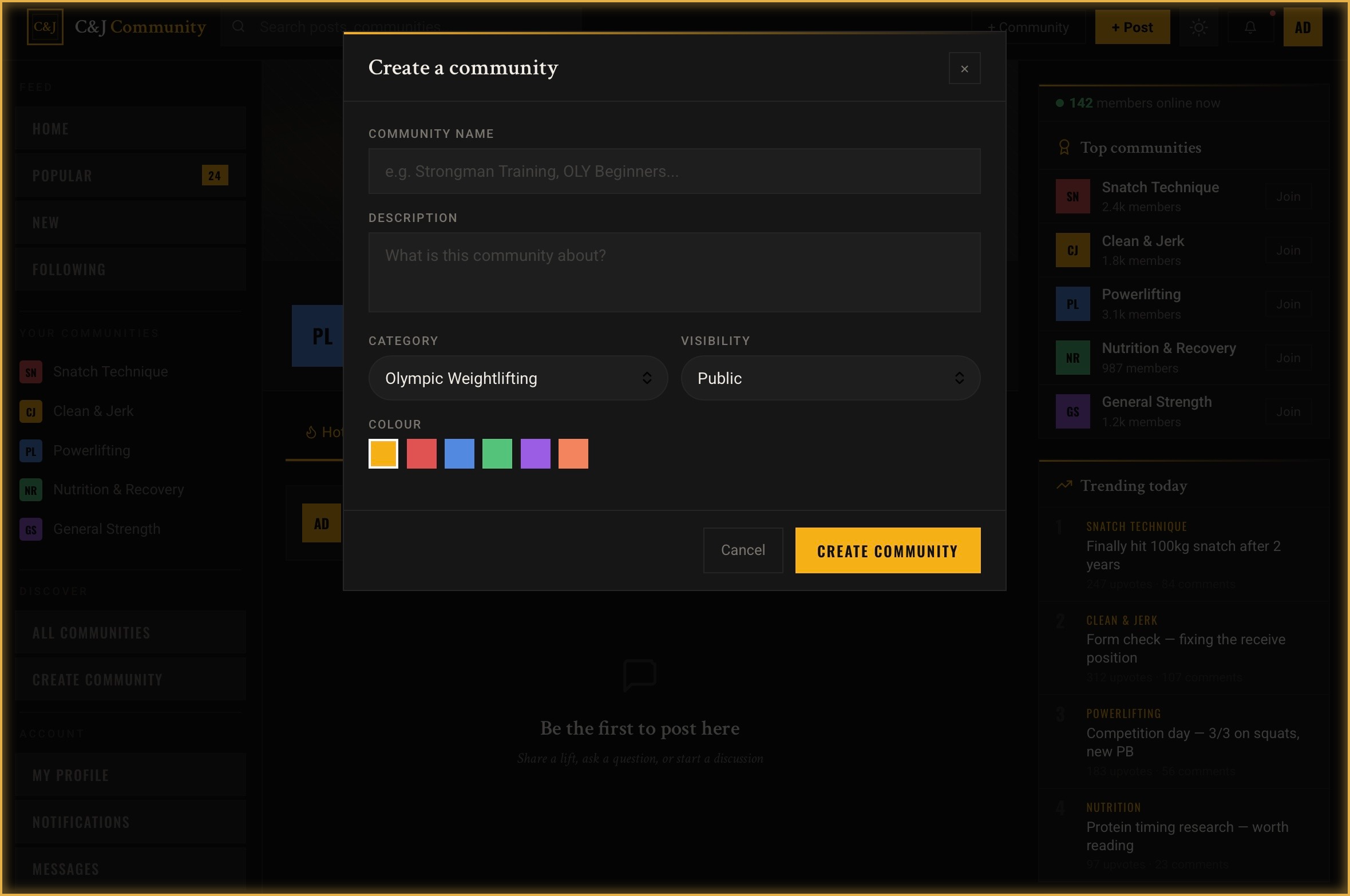
Task: Open Notifications sidebar item
Action: click(x=130, y=822)
